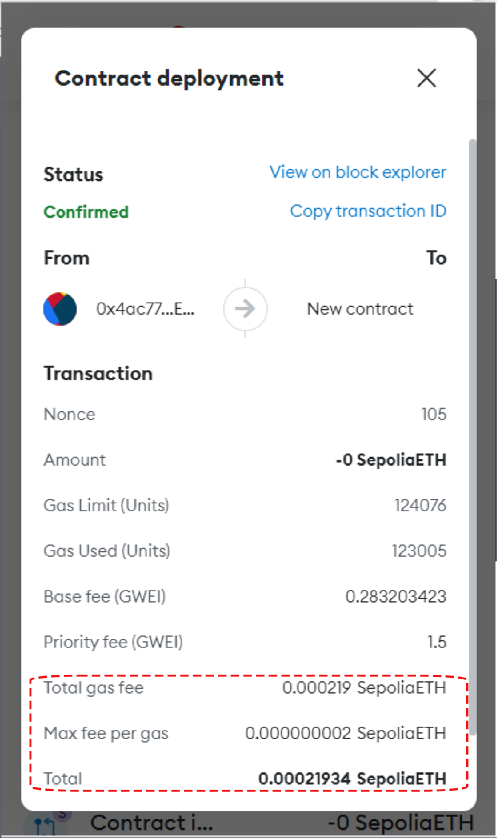Select the Gas Limit value 124076
498x839 pixels.
click(x=420, y=505)
